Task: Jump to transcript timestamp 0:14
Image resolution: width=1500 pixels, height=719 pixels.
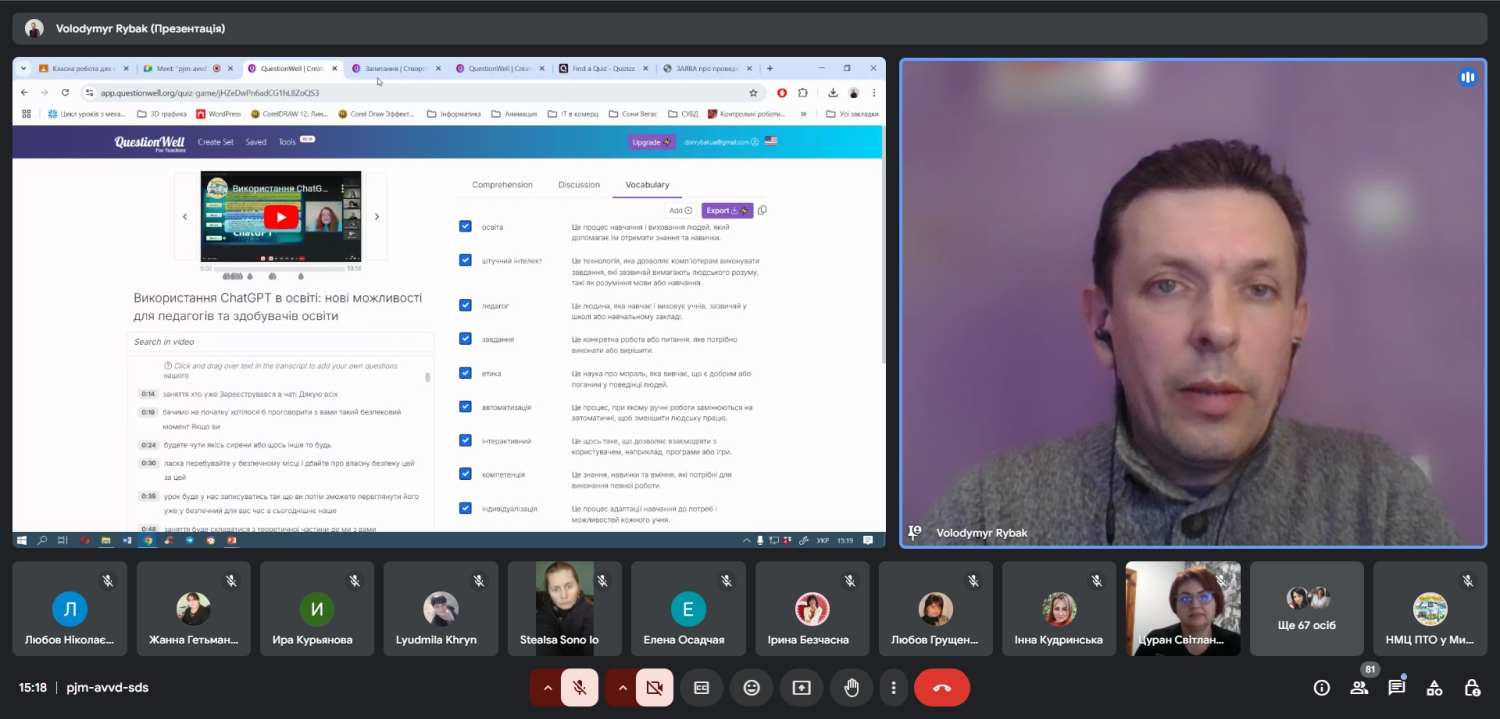Action: click(x=148, y=394)
